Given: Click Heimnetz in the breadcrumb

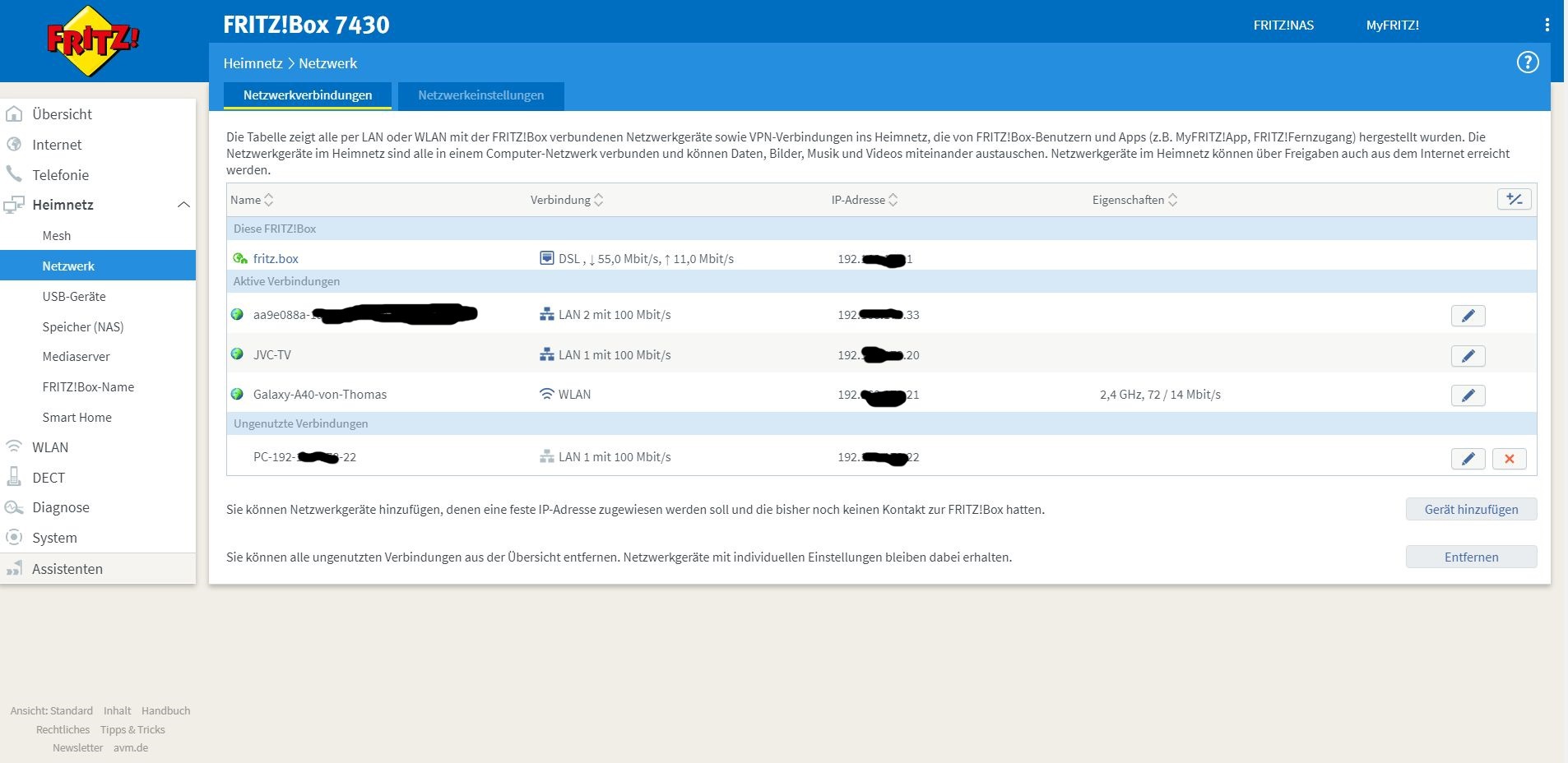Looking at the screenshot, I should click(x=253, y=63).
